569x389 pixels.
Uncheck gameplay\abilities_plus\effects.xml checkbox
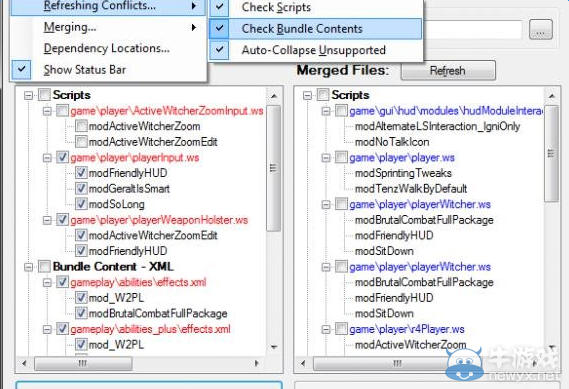pos(62,329)
